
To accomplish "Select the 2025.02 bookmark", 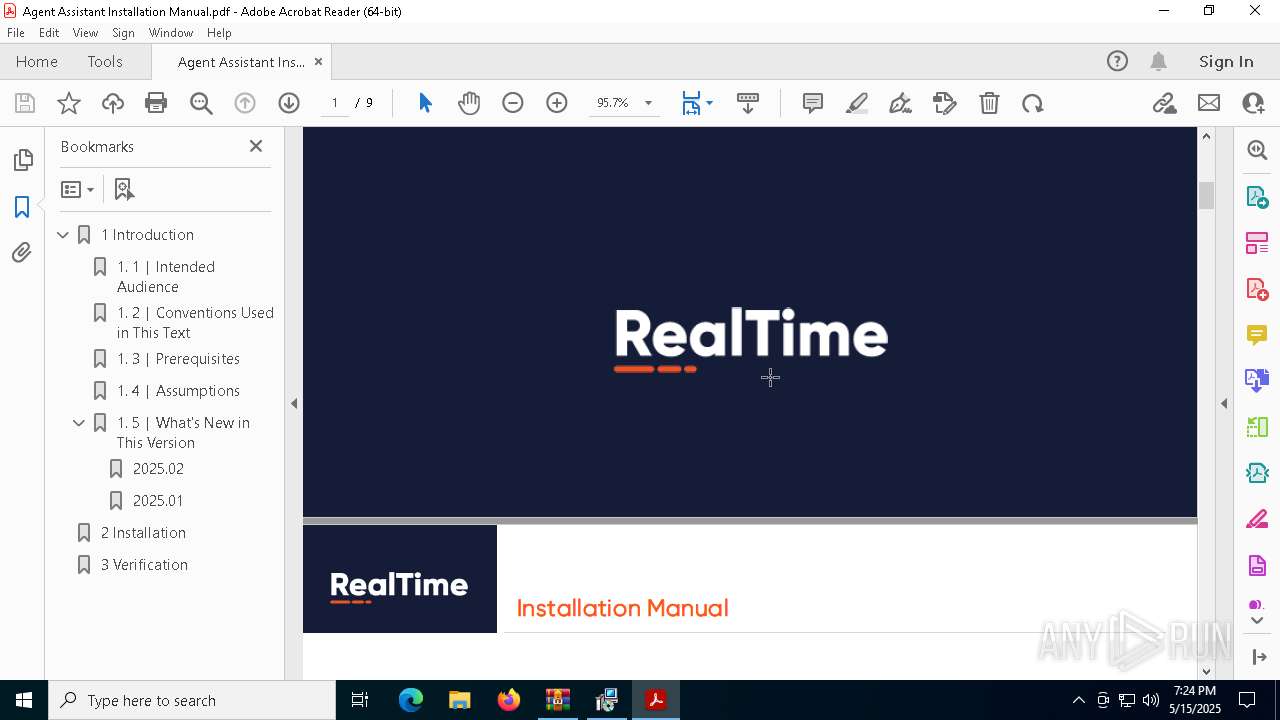I will coord(158,469).
